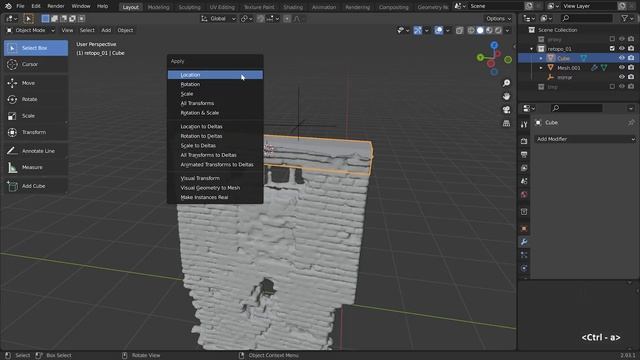
Task: Open shading options dropdown arrow
Action: (507, 31)
